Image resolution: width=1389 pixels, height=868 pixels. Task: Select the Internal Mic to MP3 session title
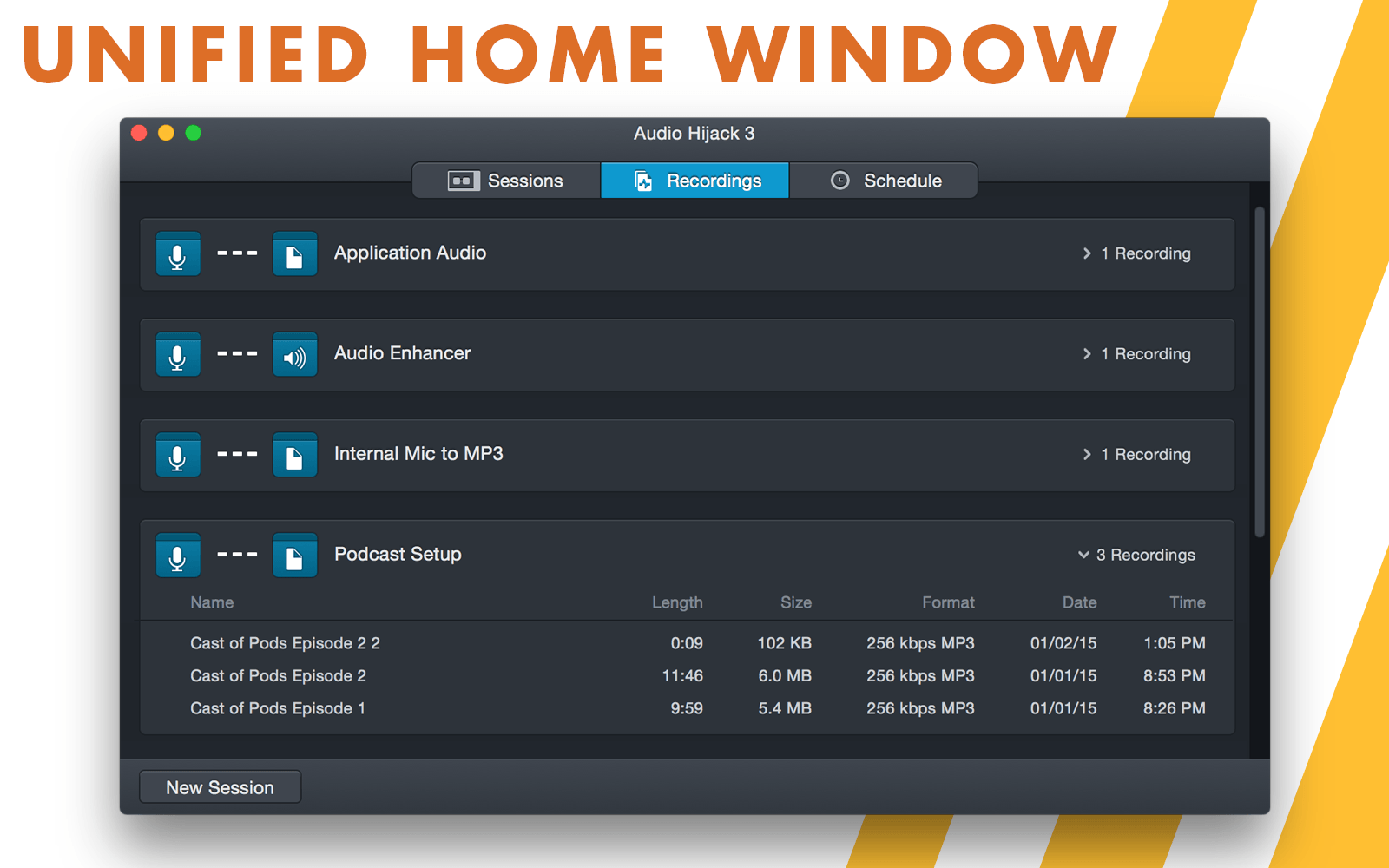click(418, 454)
